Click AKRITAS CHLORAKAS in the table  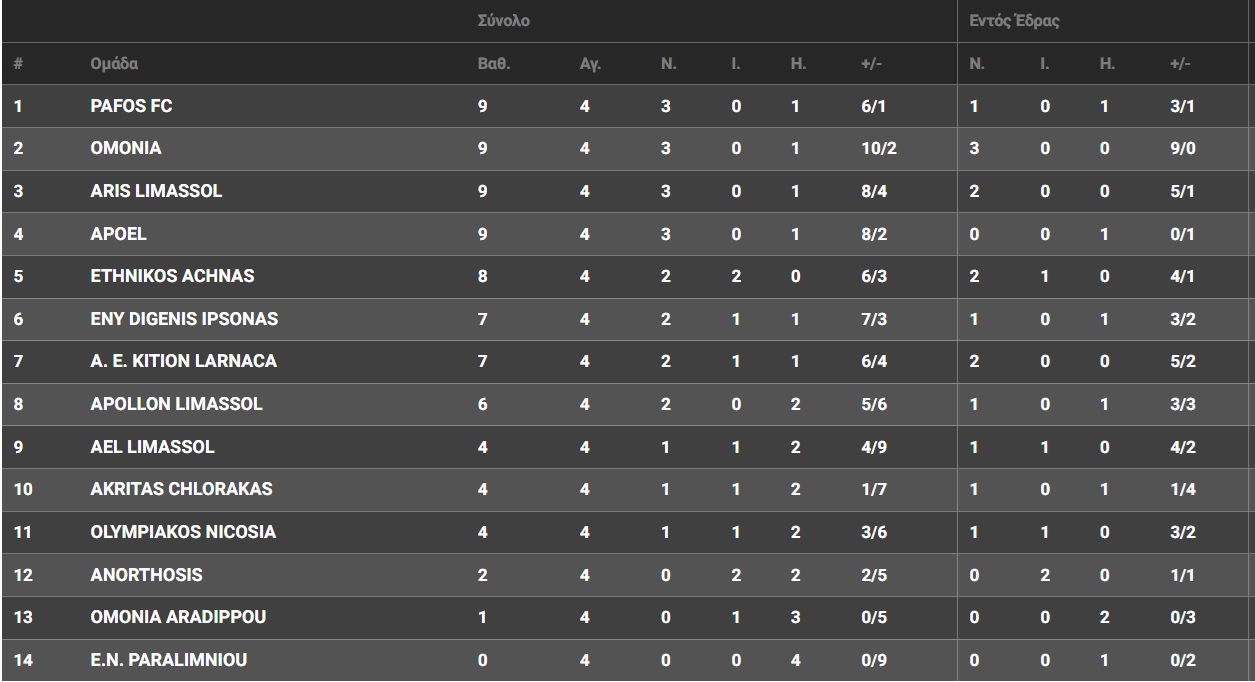[181, 489]
